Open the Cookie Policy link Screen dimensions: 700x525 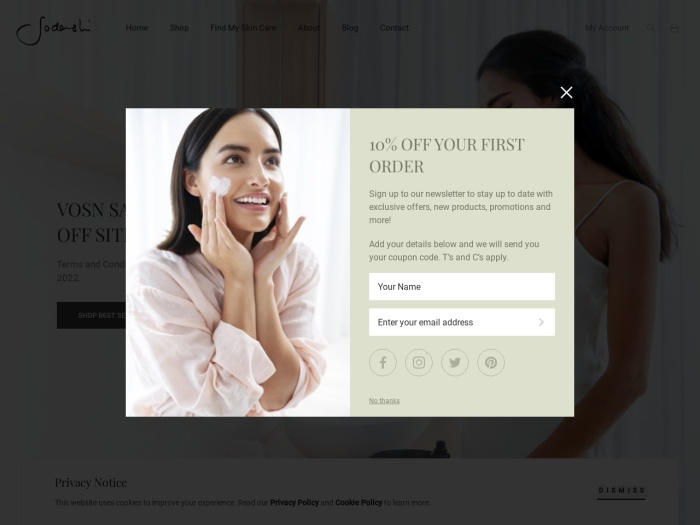tap(358, 502)
